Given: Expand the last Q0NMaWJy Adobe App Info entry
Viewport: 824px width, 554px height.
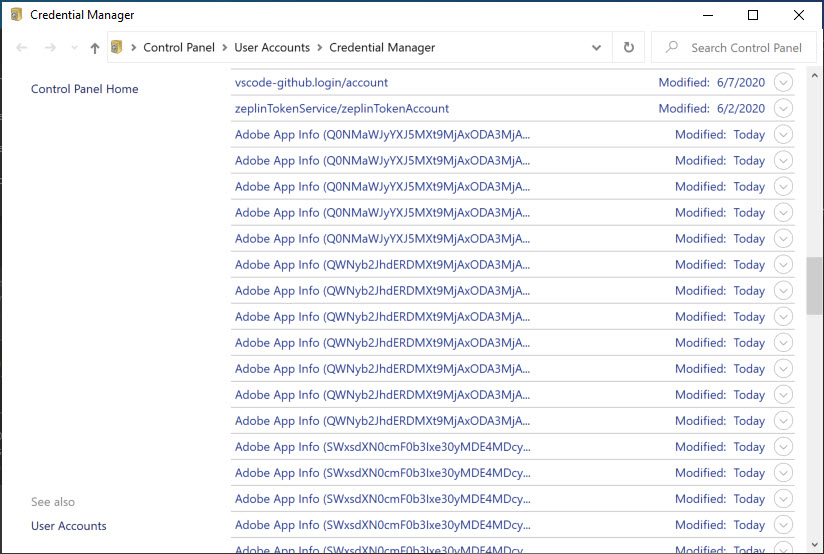Looking at the screenshot, I should click(783, 239).
